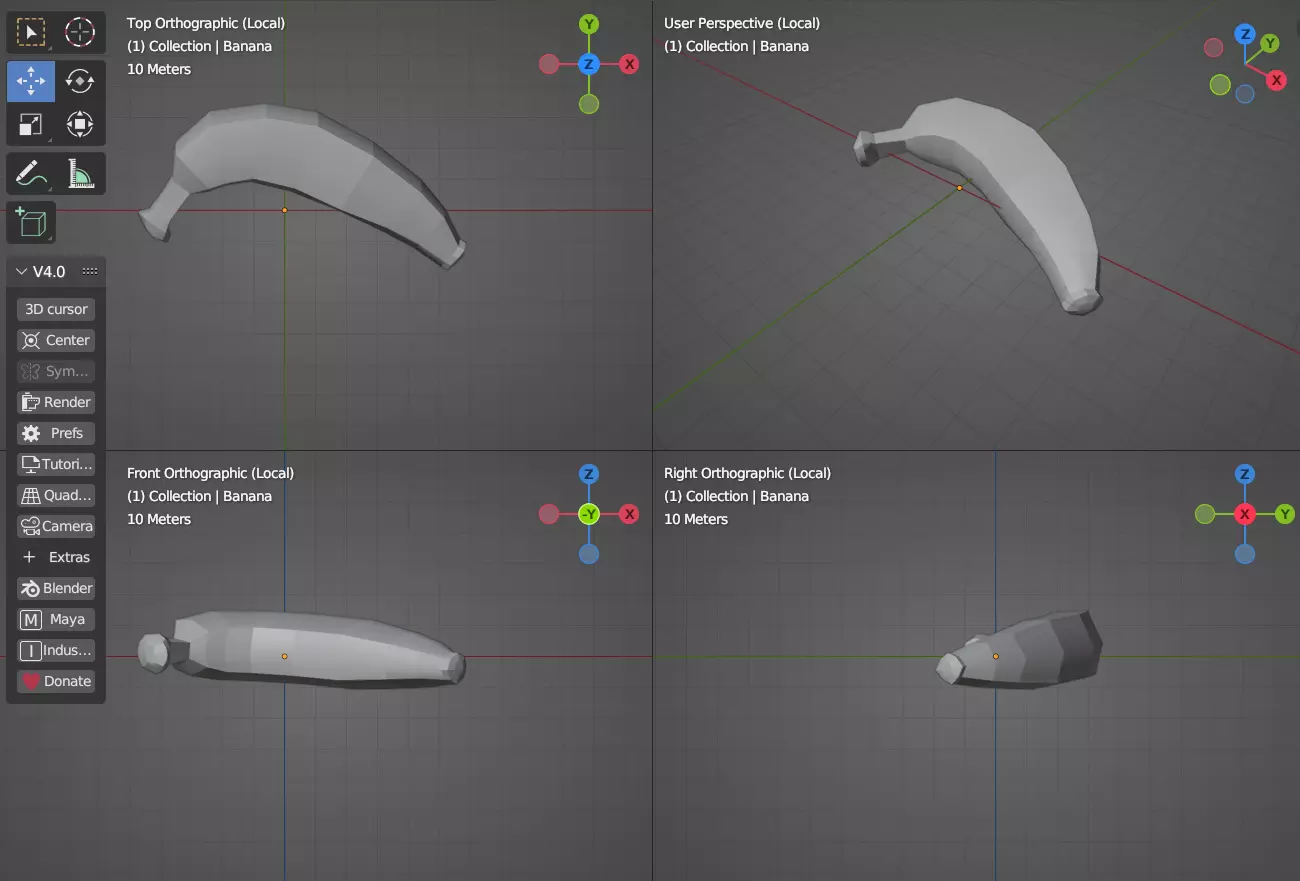Click the 3D cursor button

click(56, 309)
